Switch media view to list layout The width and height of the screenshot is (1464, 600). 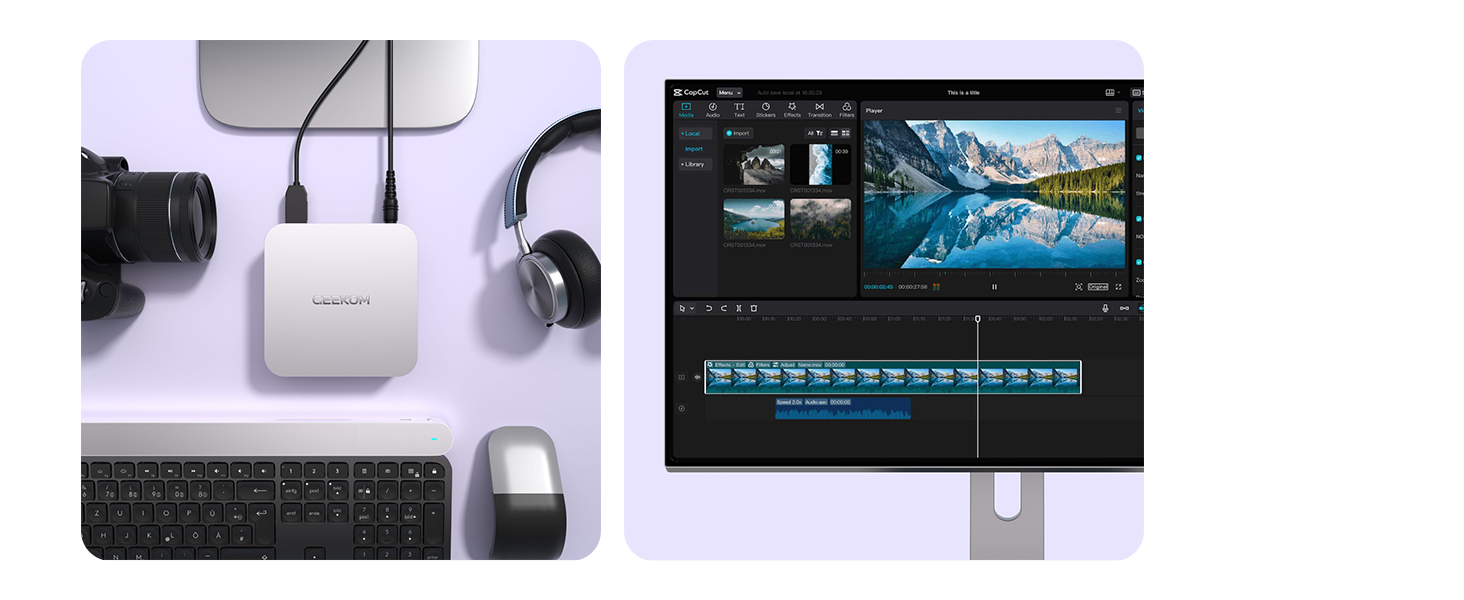coord(834,133)
